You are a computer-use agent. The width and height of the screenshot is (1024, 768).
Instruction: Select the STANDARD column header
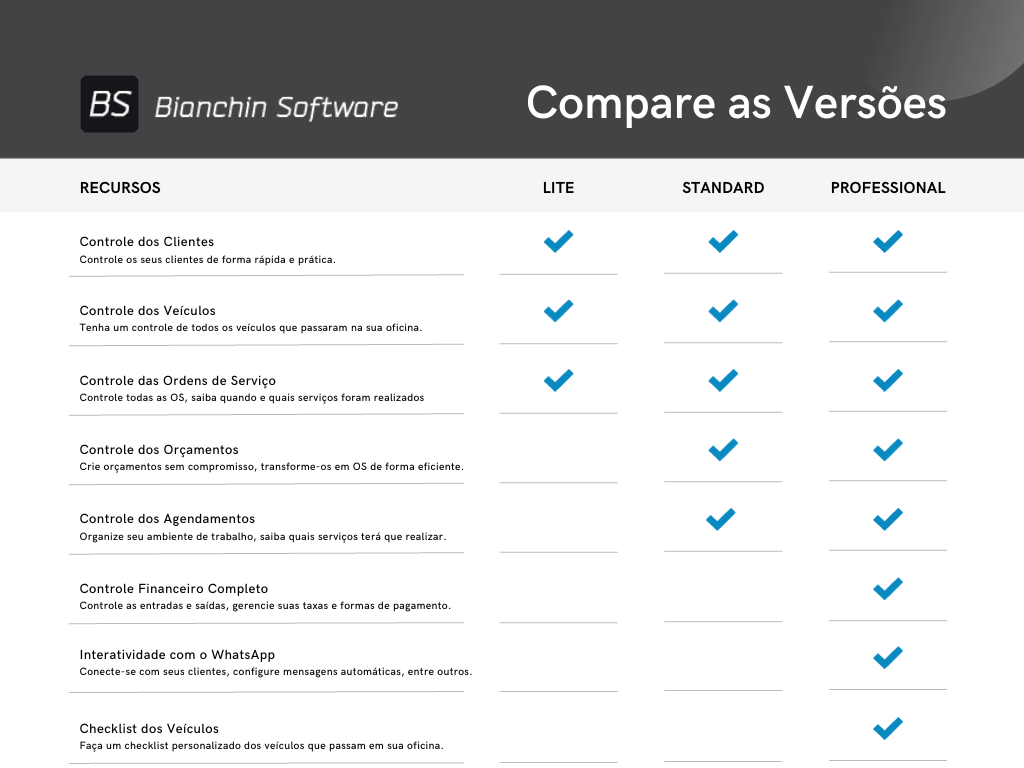[x=723, y=188]
